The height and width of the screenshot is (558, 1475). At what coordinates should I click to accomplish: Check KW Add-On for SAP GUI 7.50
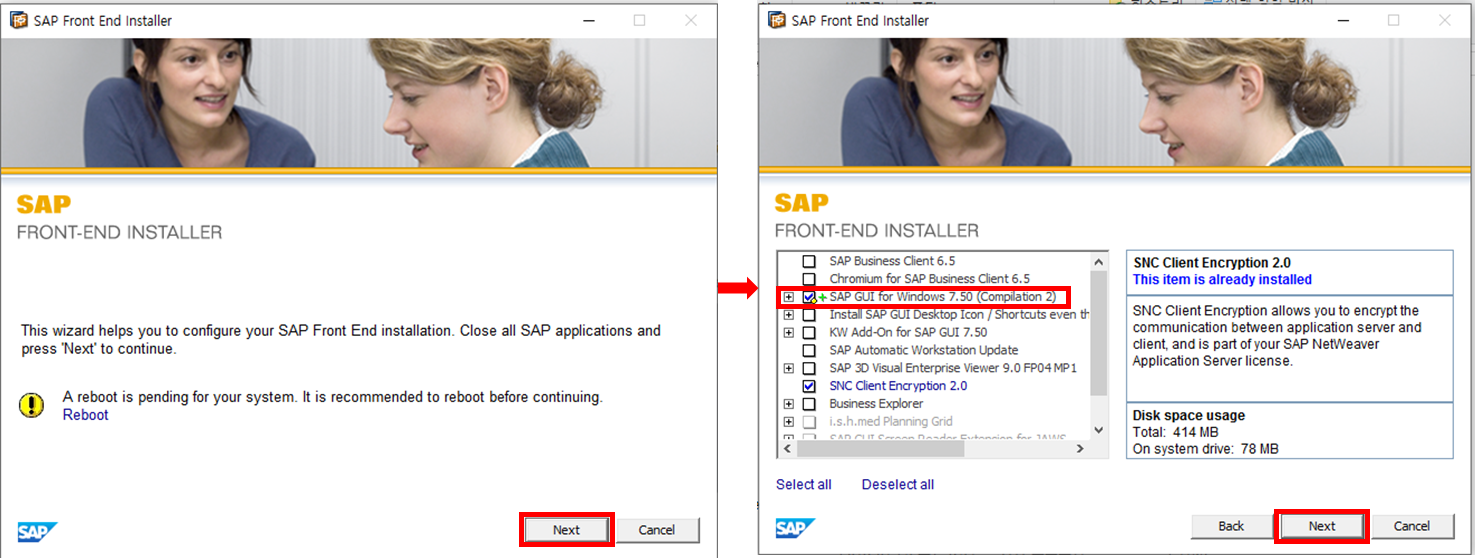pyautogui.click(x=809, y=333)
